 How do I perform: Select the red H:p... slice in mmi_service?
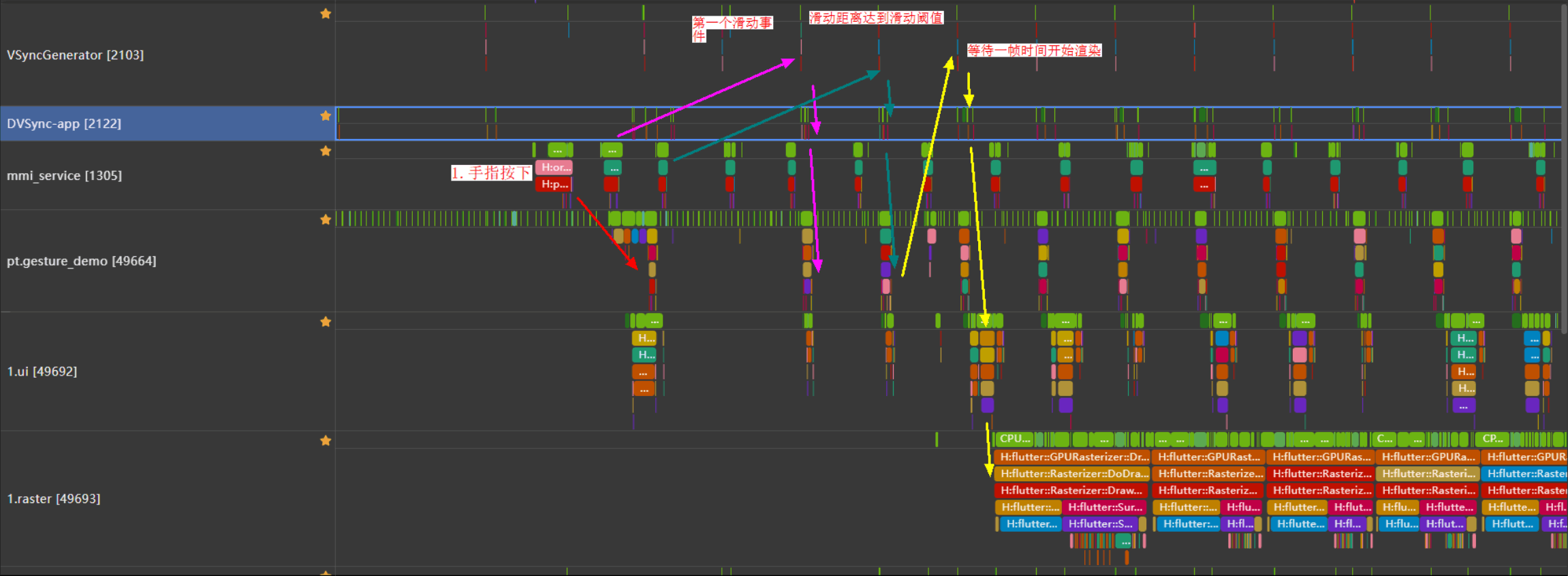[x=554, y=184]
